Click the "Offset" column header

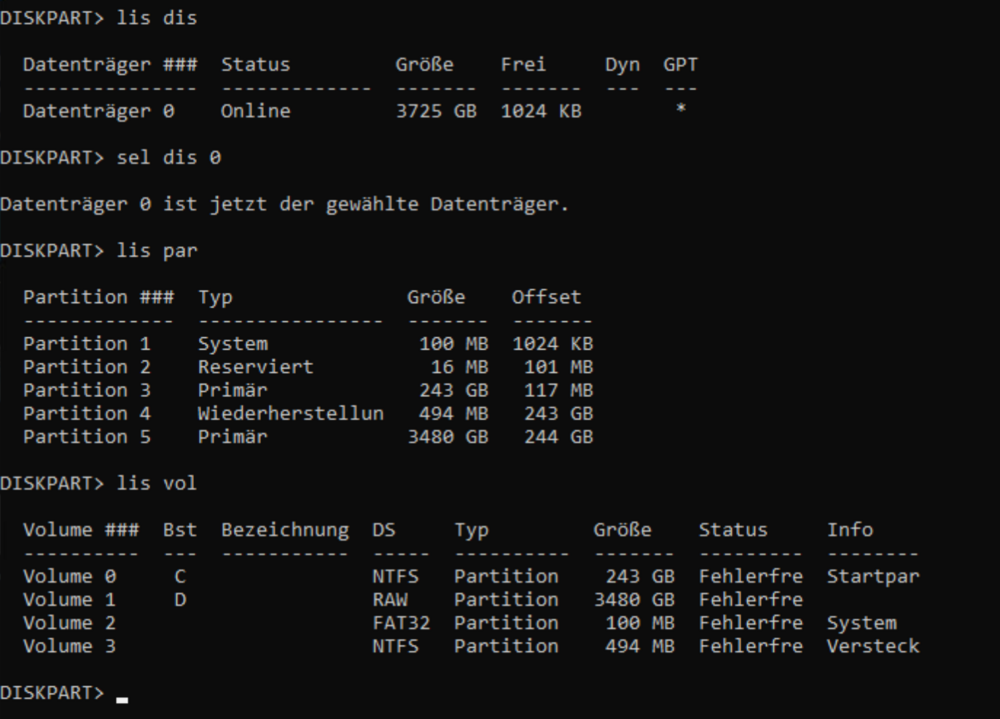click(x=546, y=297)
